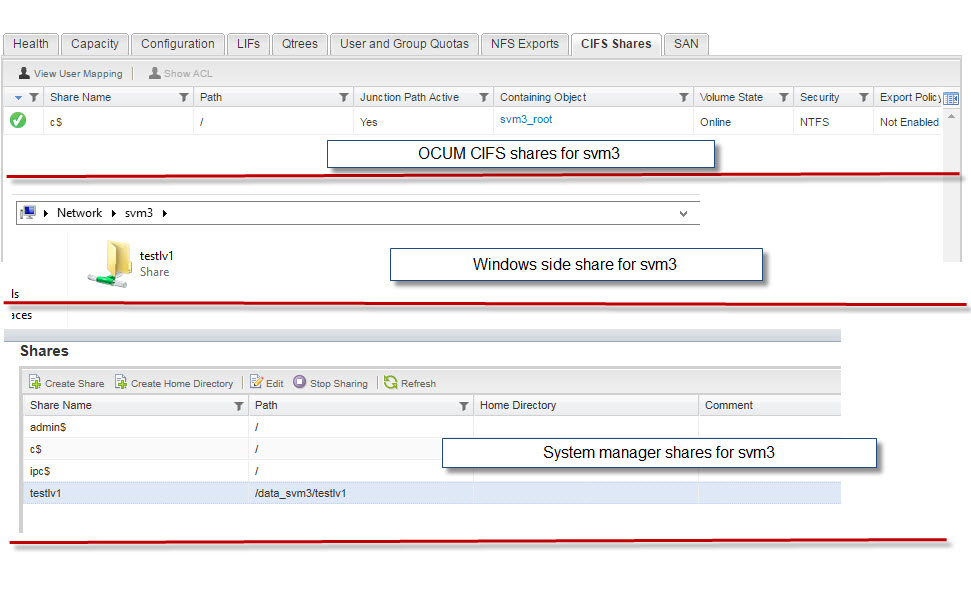Sort by Home Directory column header

point(586,405)
